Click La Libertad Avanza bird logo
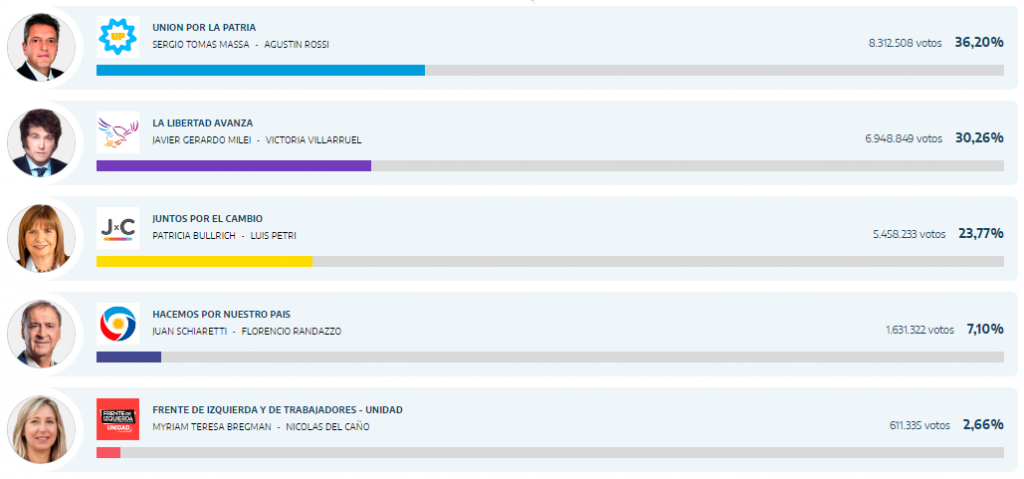 118,132
